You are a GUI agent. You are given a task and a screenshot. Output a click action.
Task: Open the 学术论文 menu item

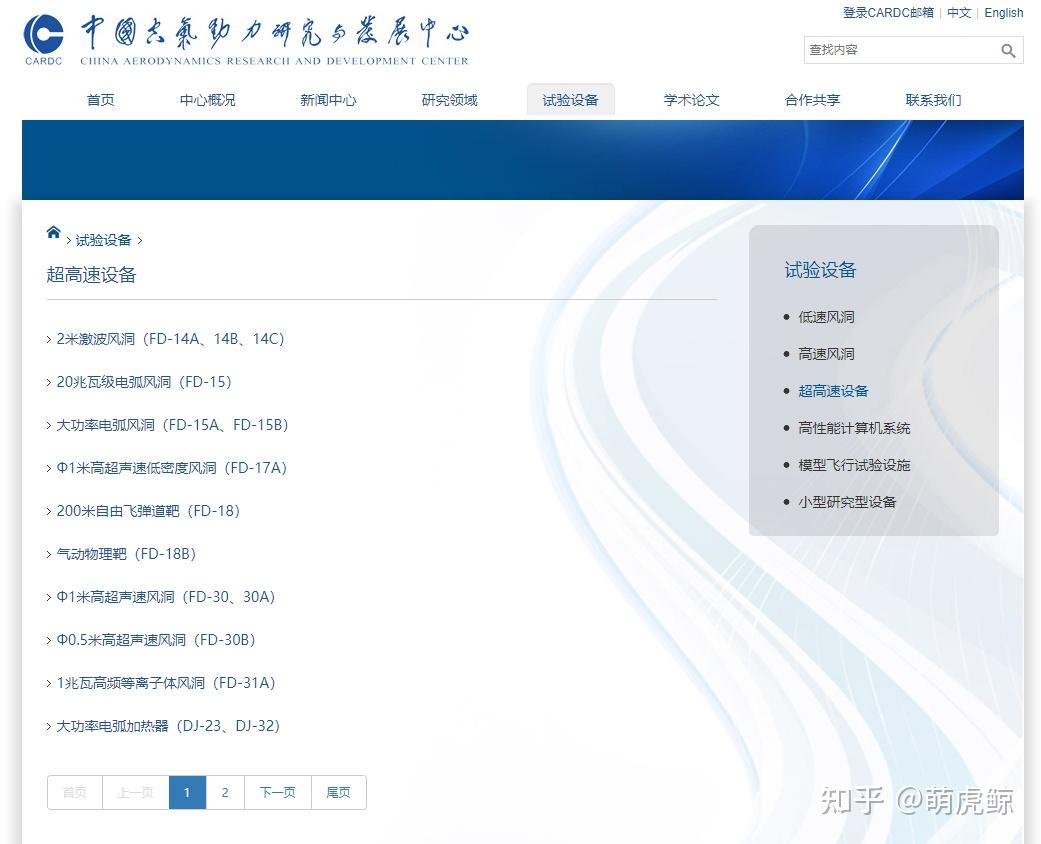click(x=690, y=99)
